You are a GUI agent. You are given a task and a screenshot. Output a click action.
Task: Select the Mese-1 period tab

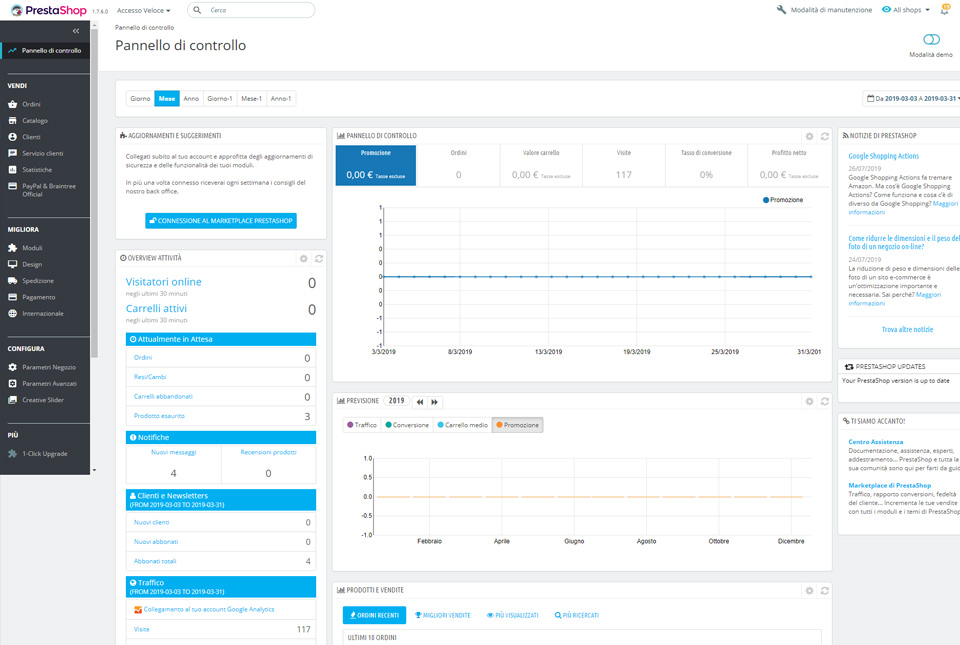(x=252, y=99)
